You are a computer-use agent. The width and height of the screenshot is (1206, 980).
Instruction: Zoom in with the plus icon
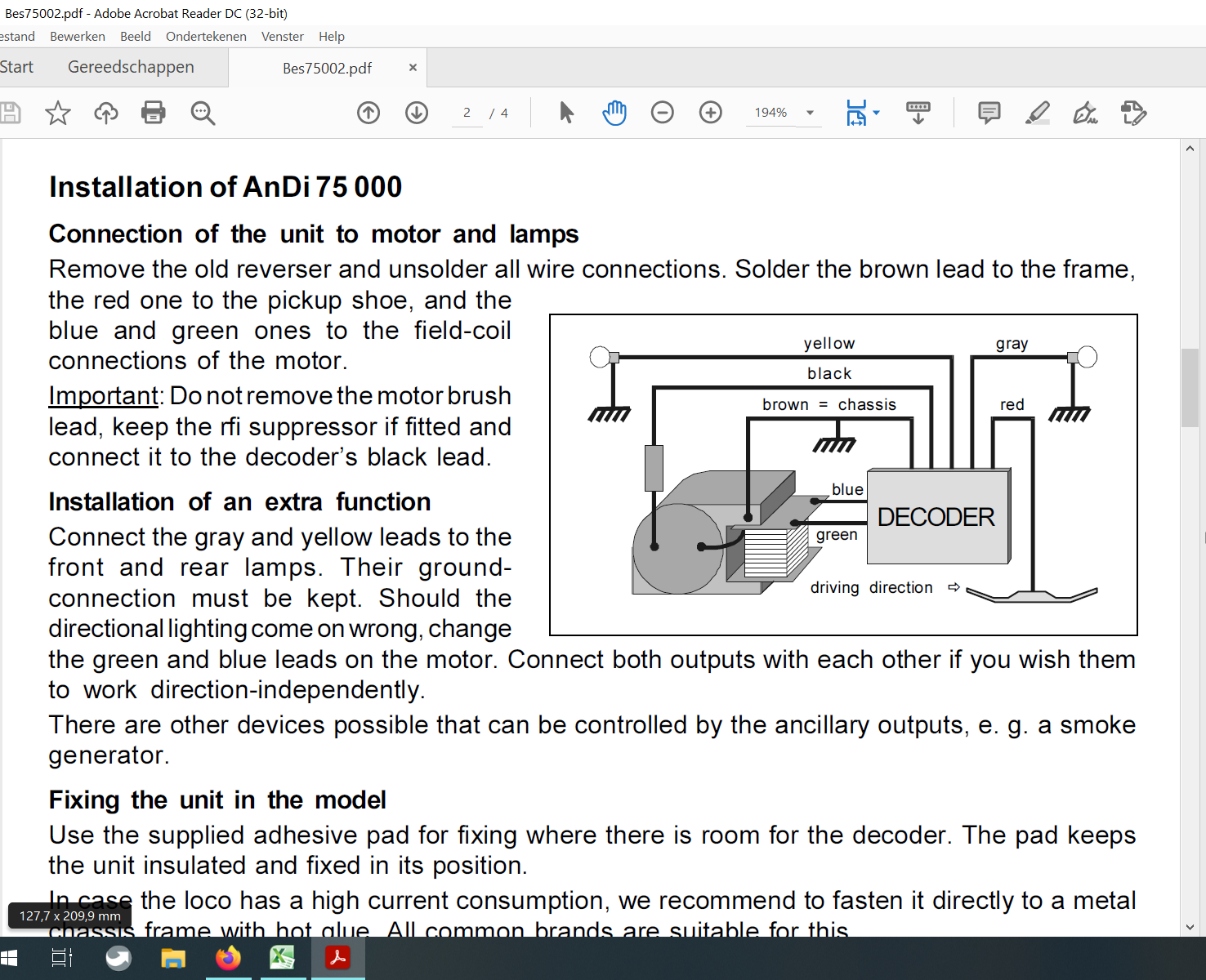pyautogui.click(x=711, y=113)
